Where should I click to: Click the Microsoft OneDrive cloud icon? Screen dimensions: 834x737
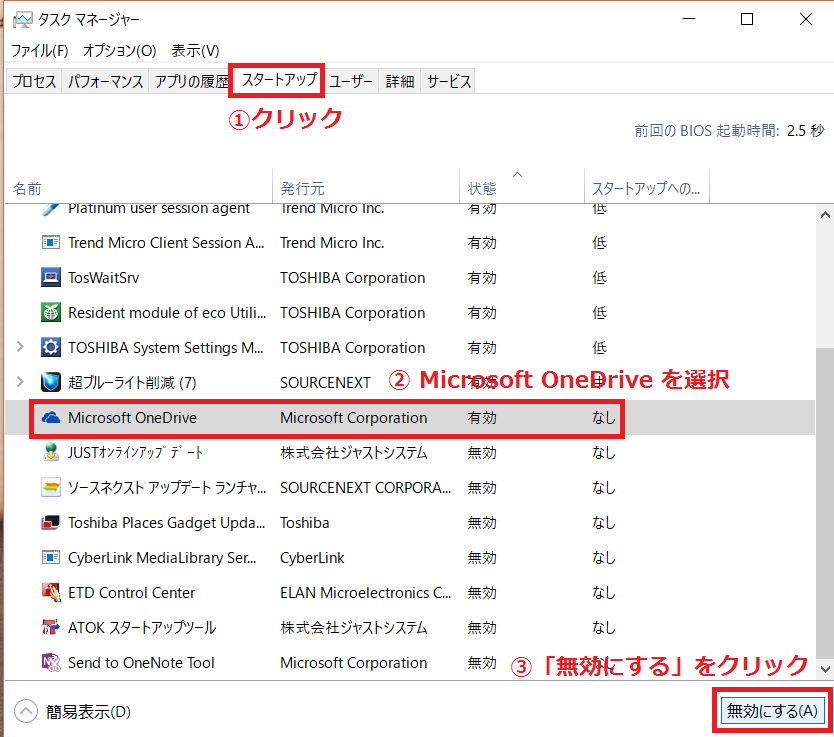coord(51,418)
